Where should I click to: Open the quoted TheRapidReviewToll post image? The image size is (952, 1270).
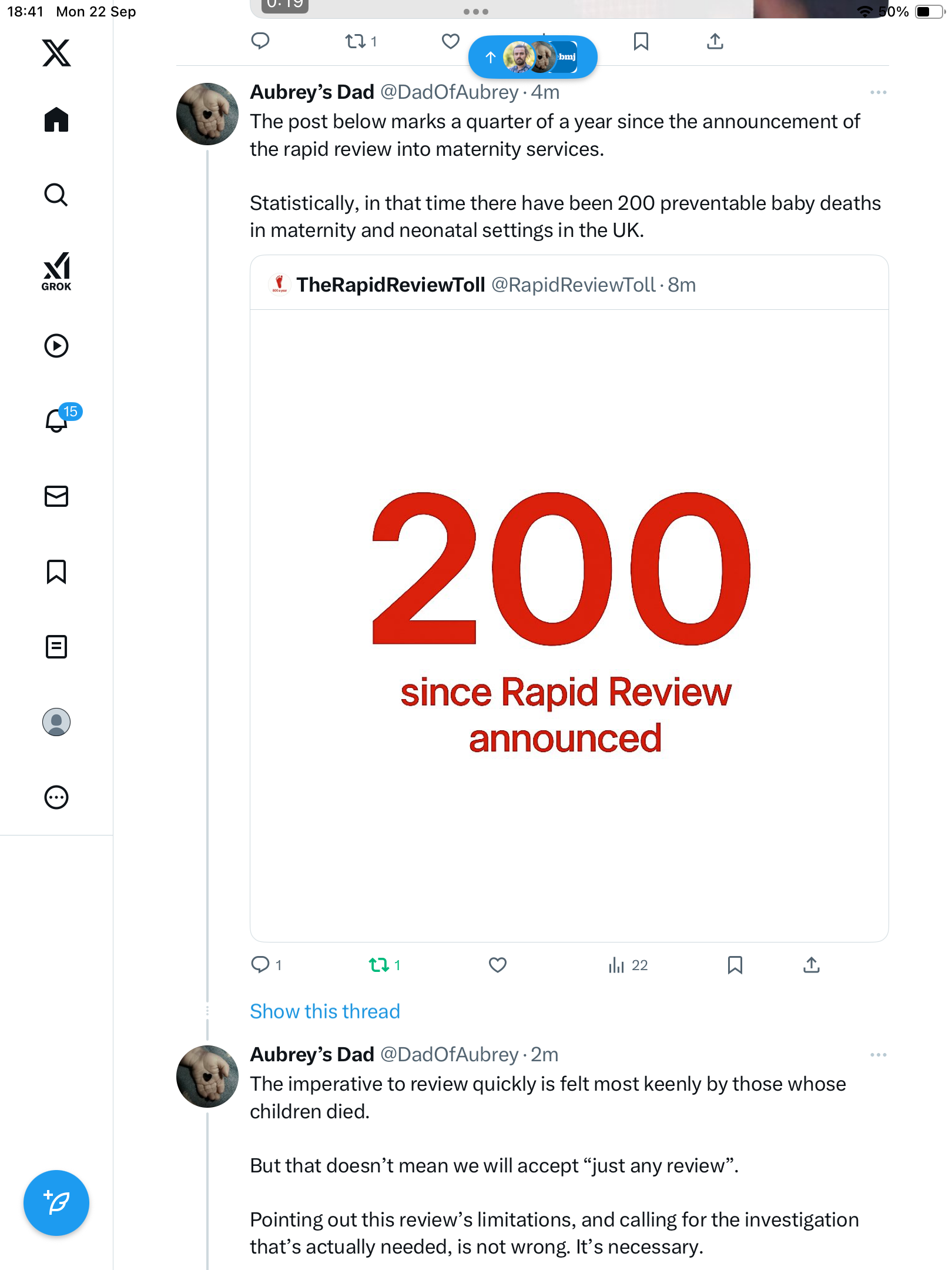pyautogui.click(x=569, y=625)
